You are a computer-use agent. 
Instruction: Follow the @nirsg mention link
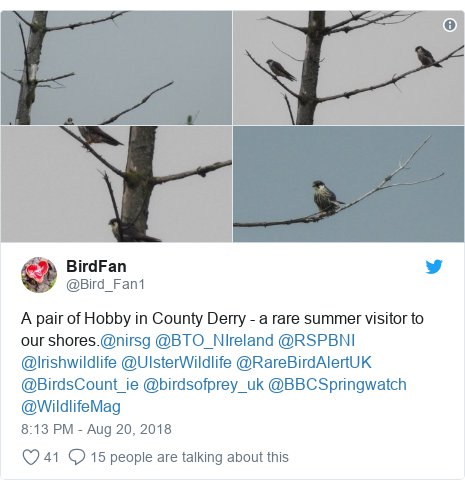[x=125, y=341]
